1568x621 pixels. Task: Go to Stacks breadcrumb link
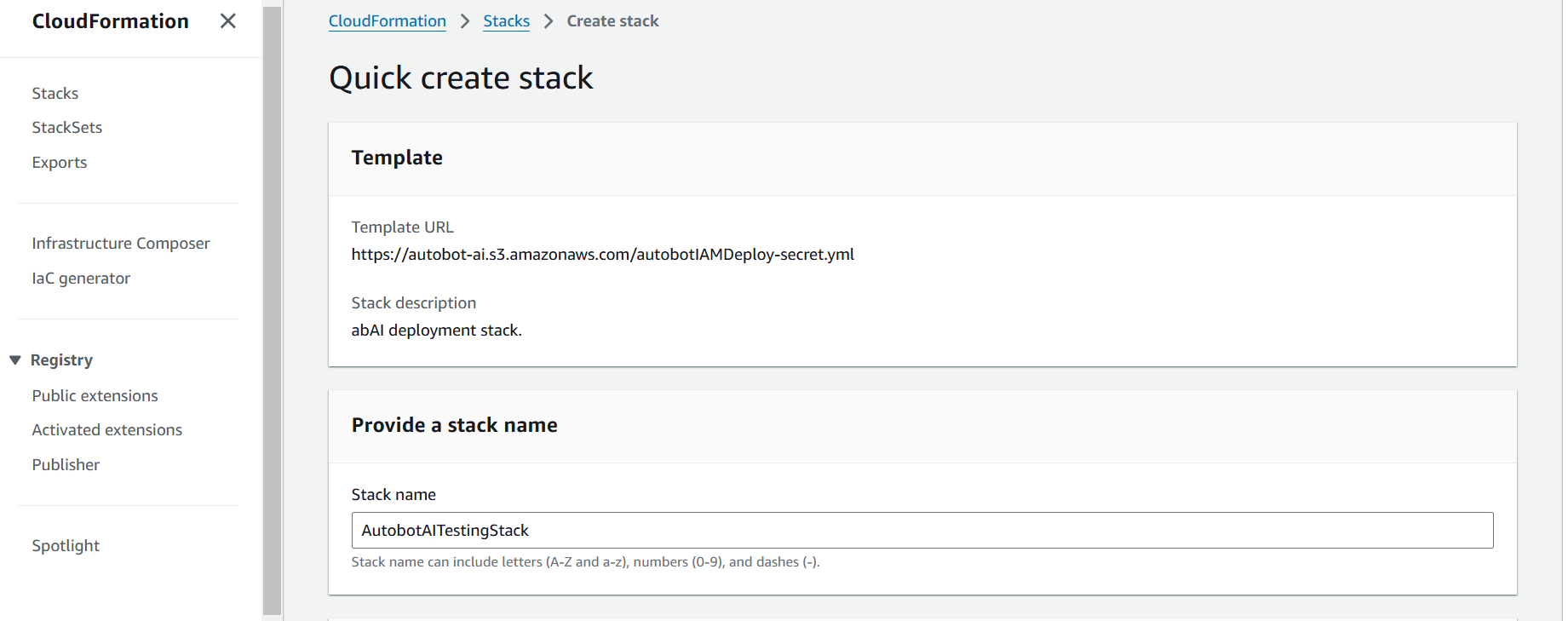[507, 21]
